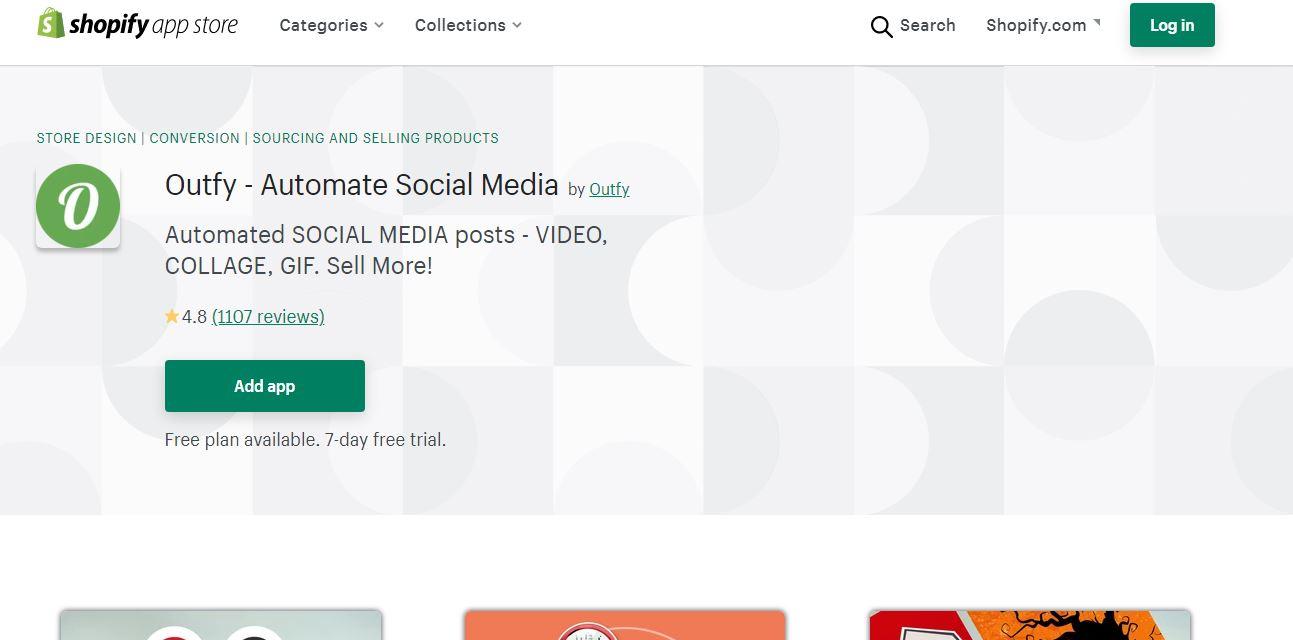1293x640 pixels.
Task: Open the red and orange screenshot thumbnail
Action: click(1030, 625)
